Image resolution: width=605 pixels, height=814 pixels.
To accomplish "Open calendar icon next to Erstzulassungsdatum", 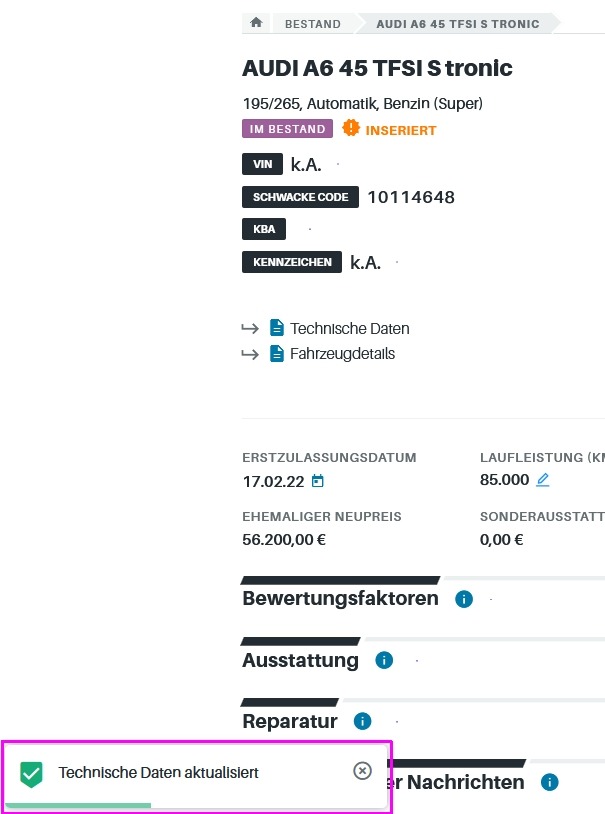I will 317,481.
